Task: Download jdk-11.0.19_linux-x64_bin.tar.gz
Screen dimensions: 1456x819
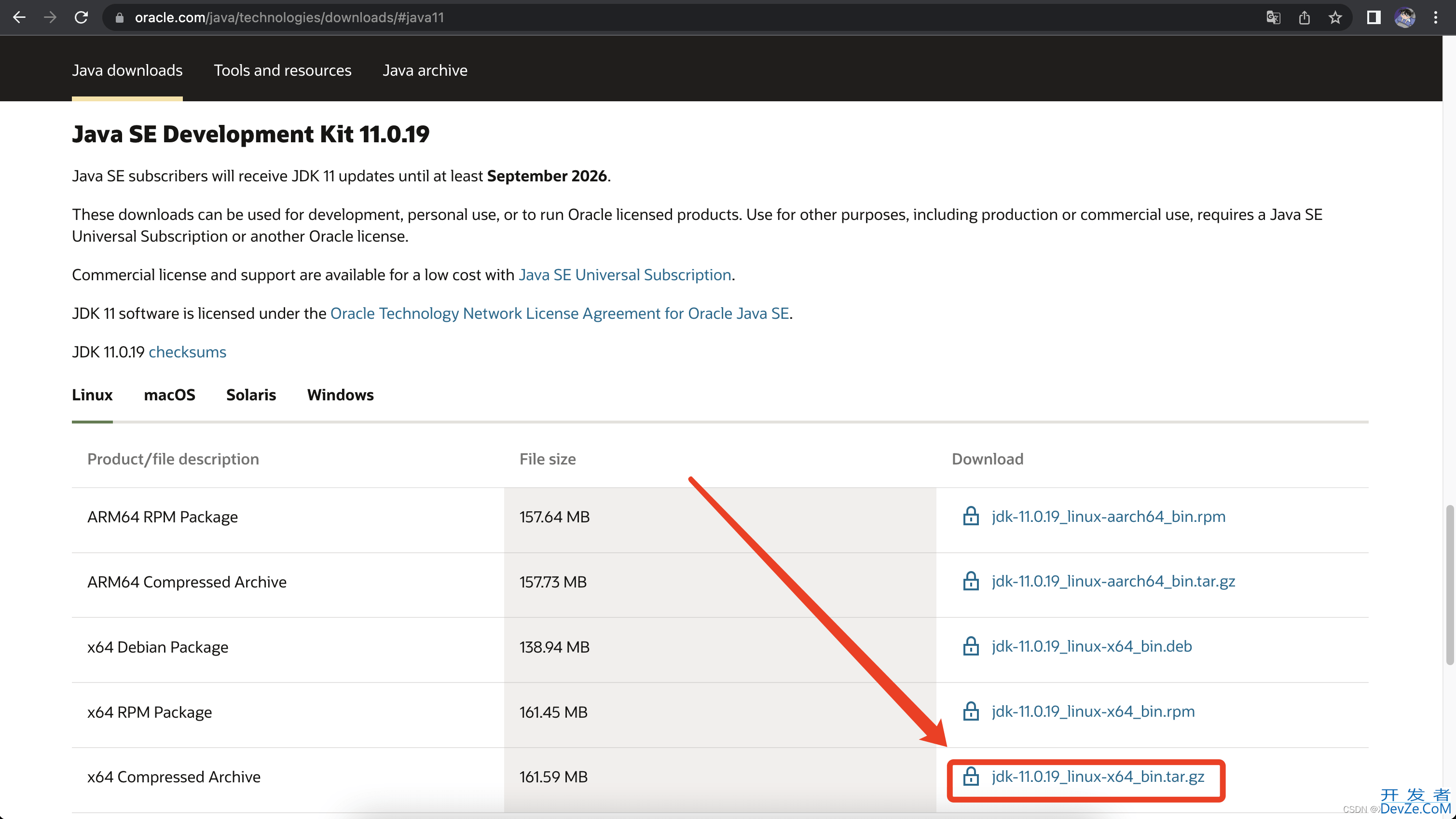Action: click(x=1098, y=776)
